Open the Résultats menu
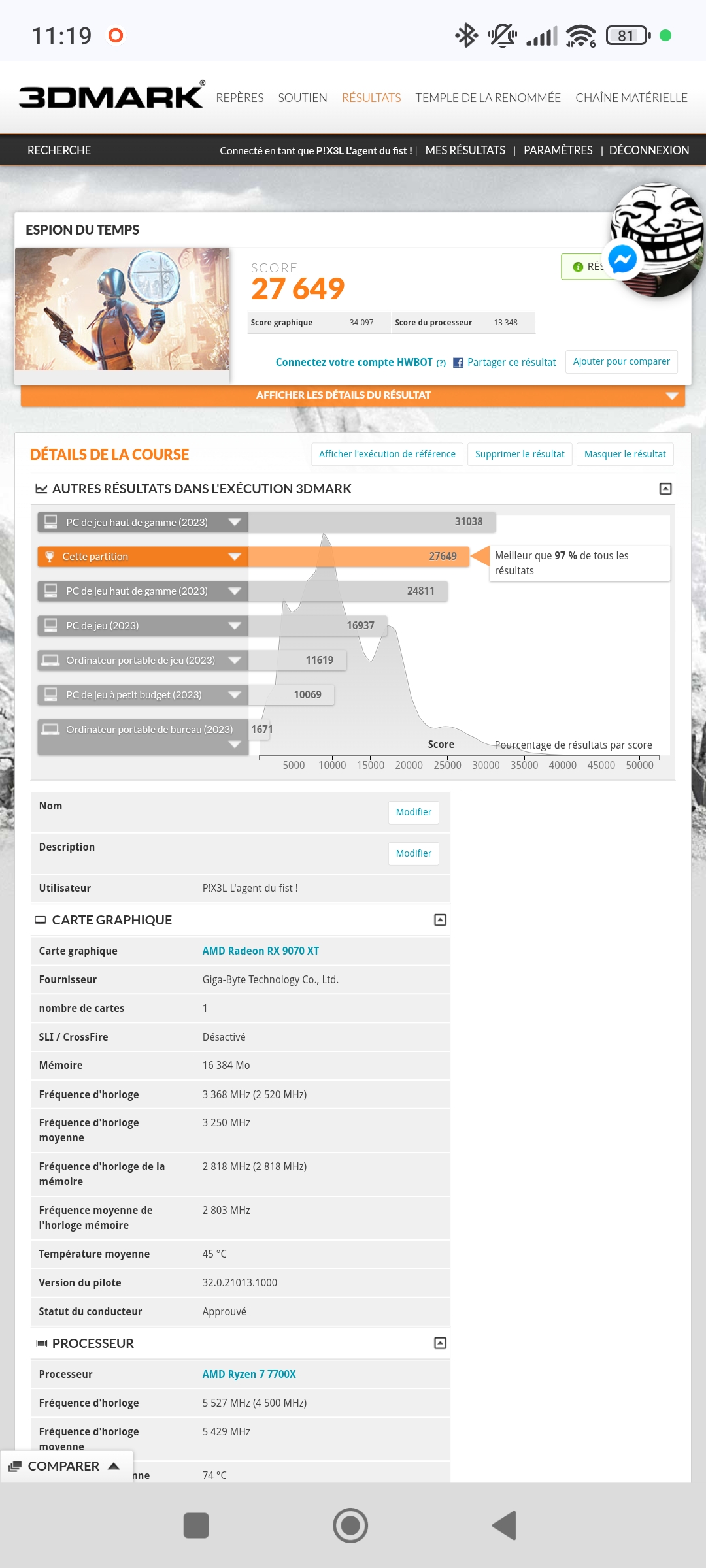The width and height of the screenshot is (706, 1568). [x=371, y=97]
